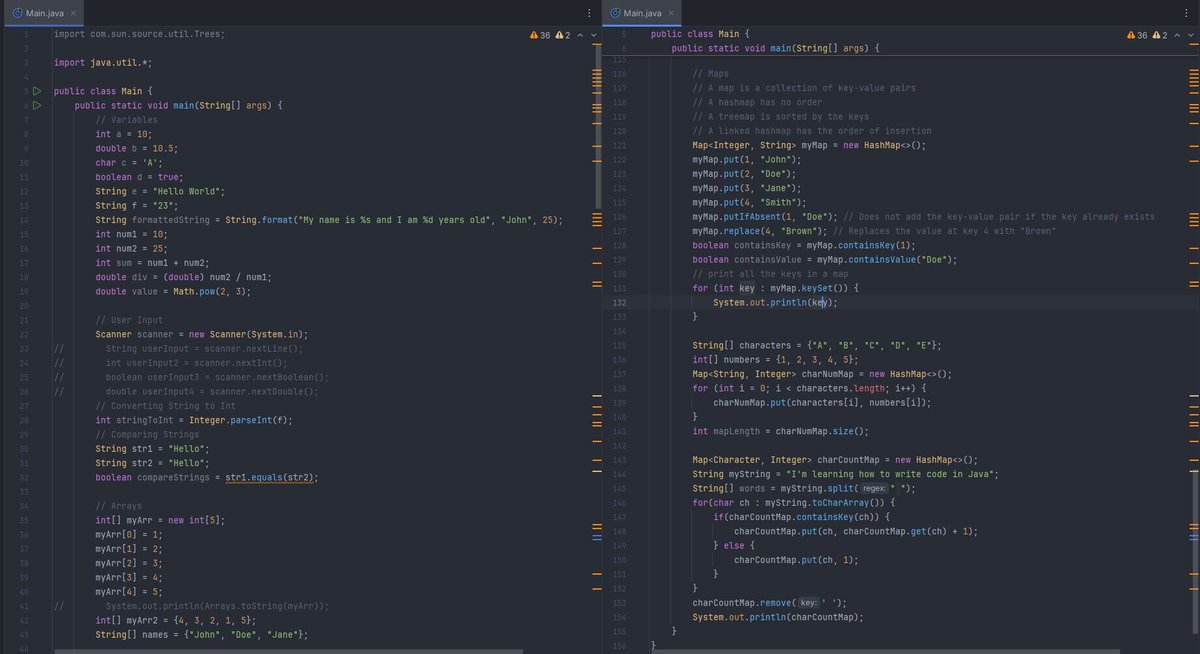Click 'System.out.println(charCountMap);' line
The height and width of the screenshot is (654, 1200).
[777, 617]
